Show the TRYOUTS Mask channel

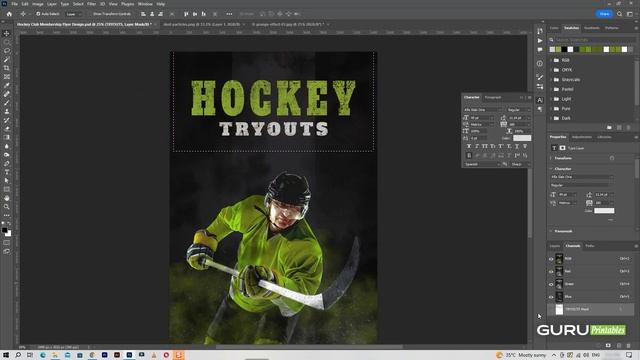pos(551,310)
